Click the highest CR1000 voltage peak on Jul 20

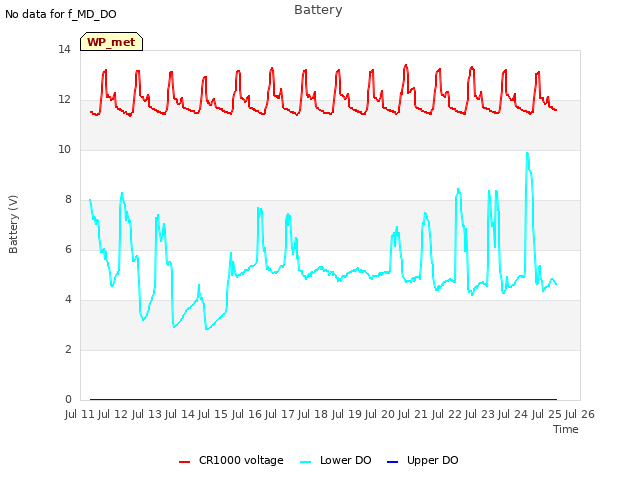(405, 65)
